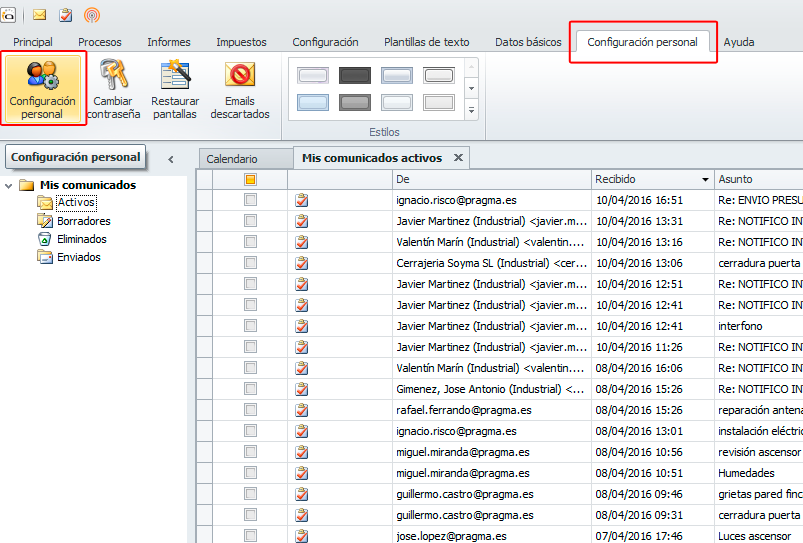Sort by the De column header
The width and height of the screenshot is (803, 543).
(492, 179)
